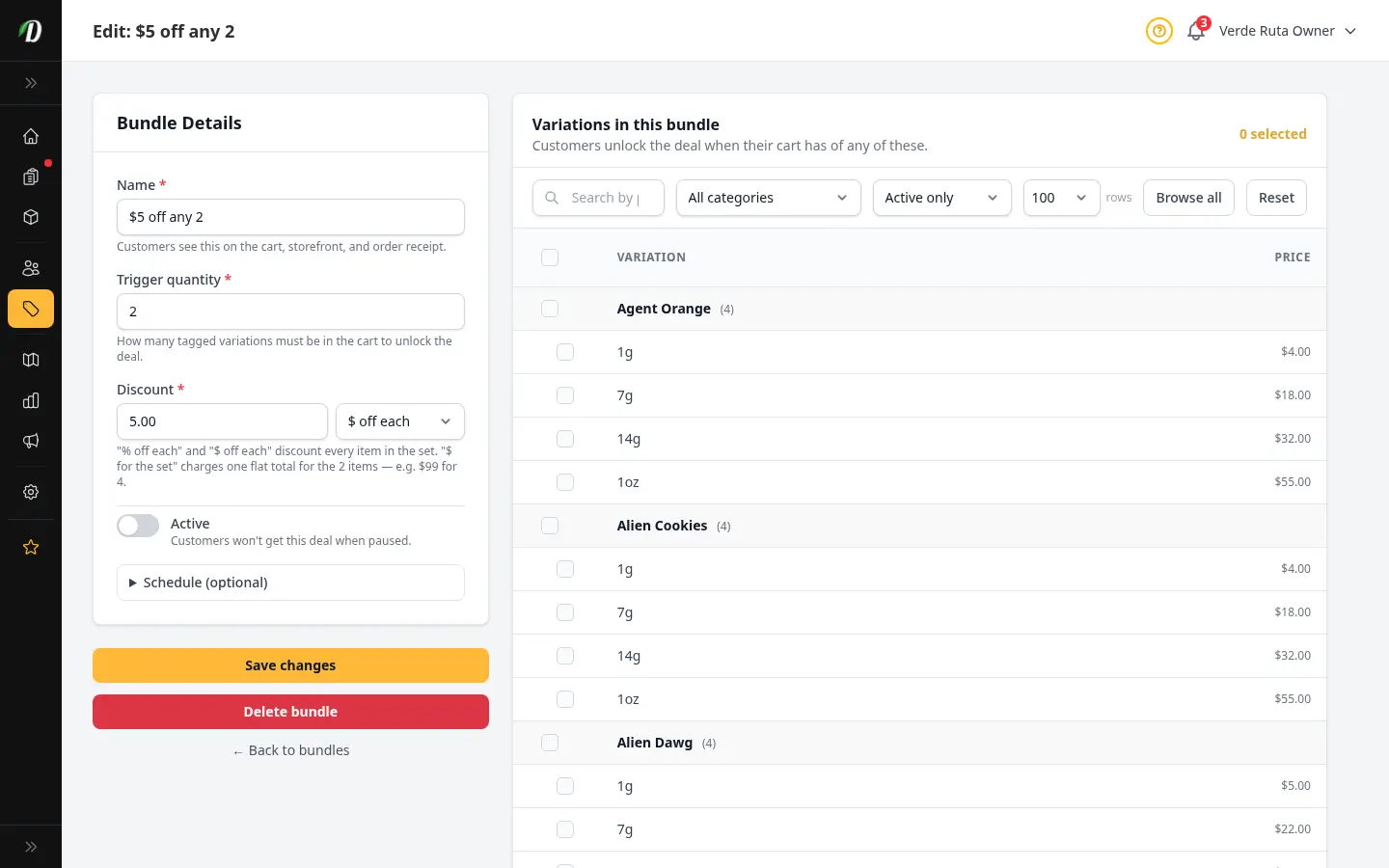The height and width of the screenshot is (868, 1389).
Task: Click the Alien Cookies group name
Action: (662, 526)
